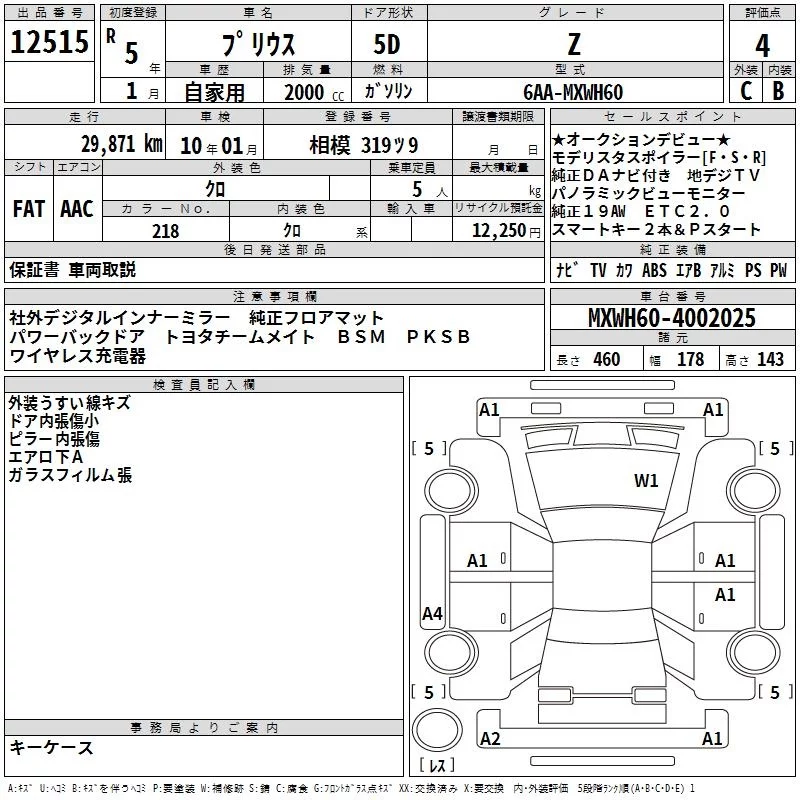800x800 pixels.
Task: Click interior grade B
Action: [779, 91]
